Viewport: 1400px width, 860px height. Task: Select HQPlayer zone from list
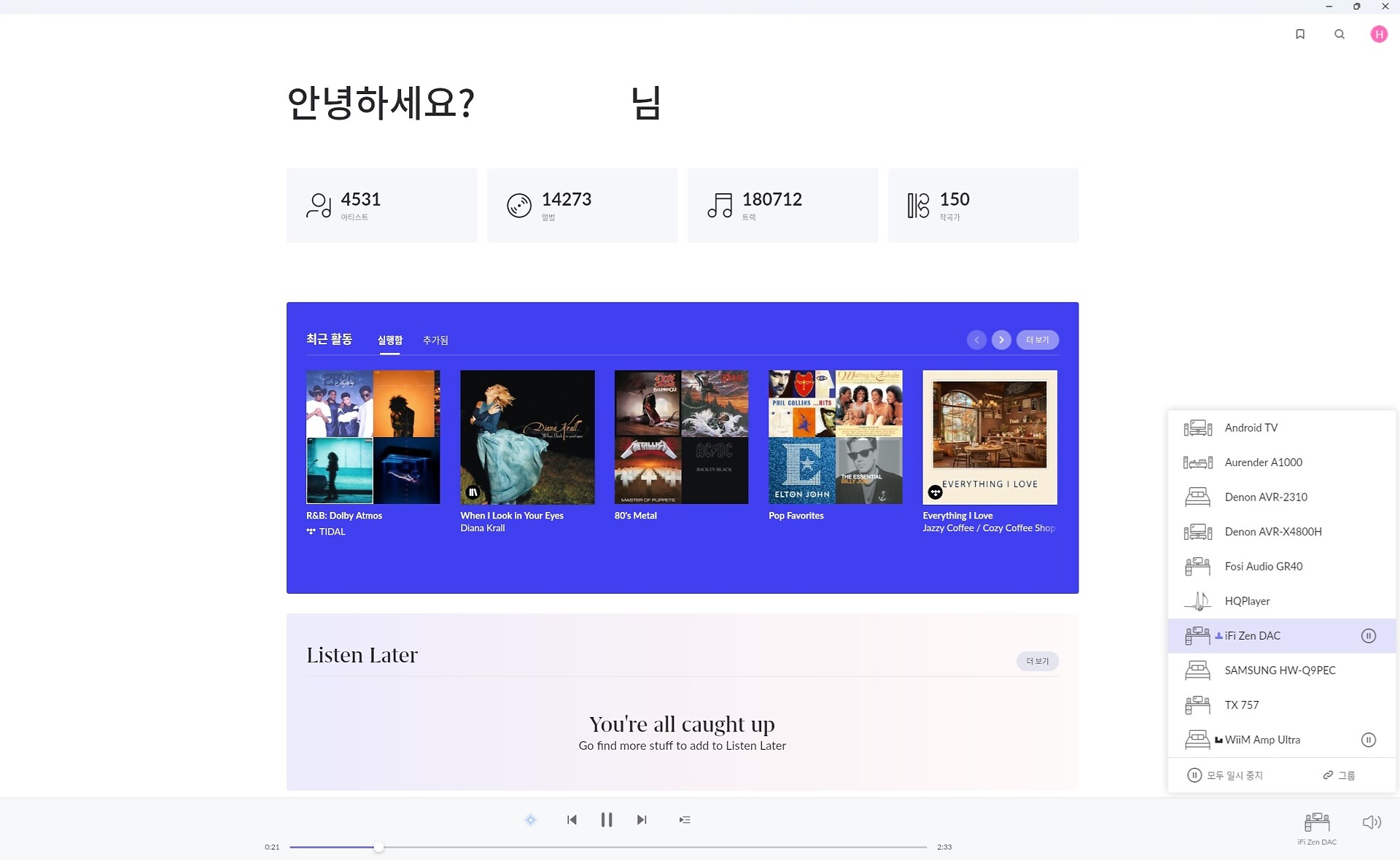tap(1247, 601)
